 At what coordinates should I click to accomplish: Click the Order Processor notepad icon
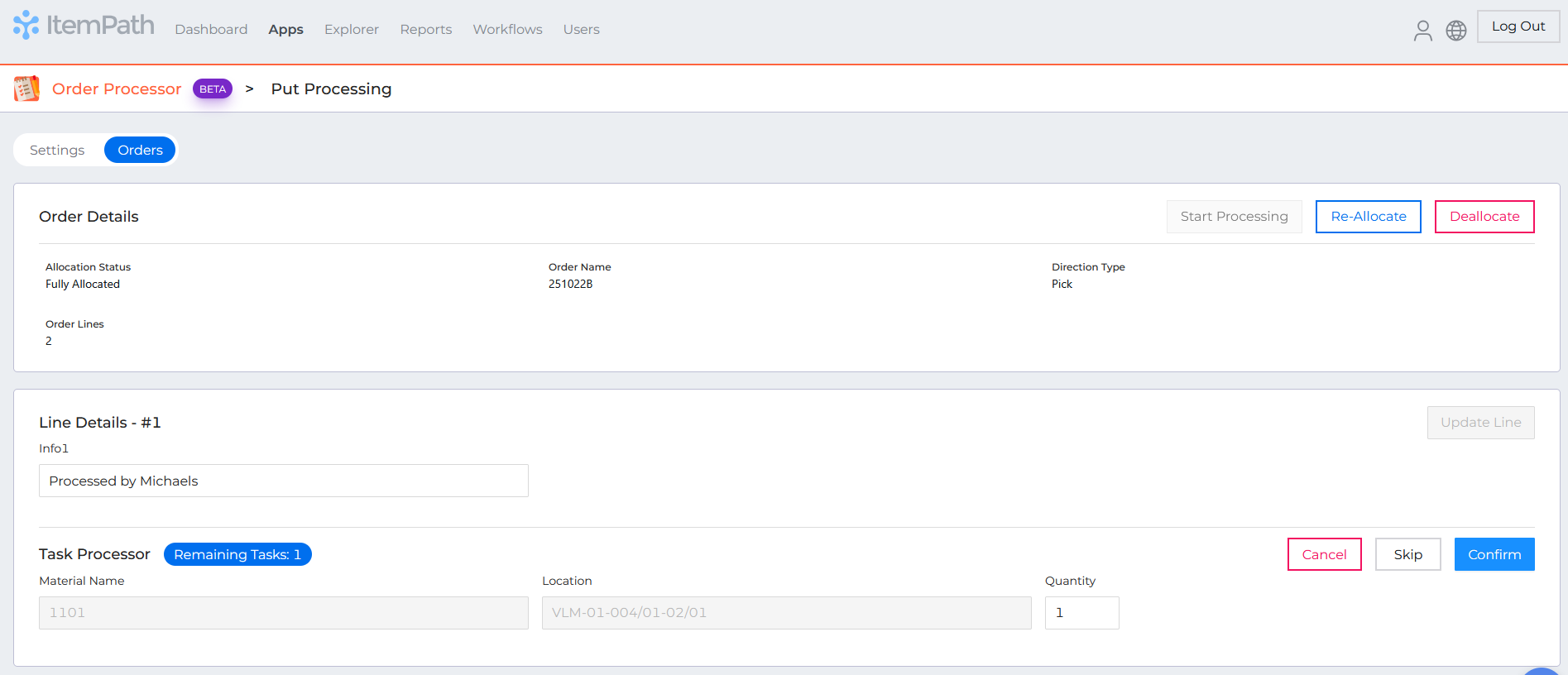pos(26,89)
